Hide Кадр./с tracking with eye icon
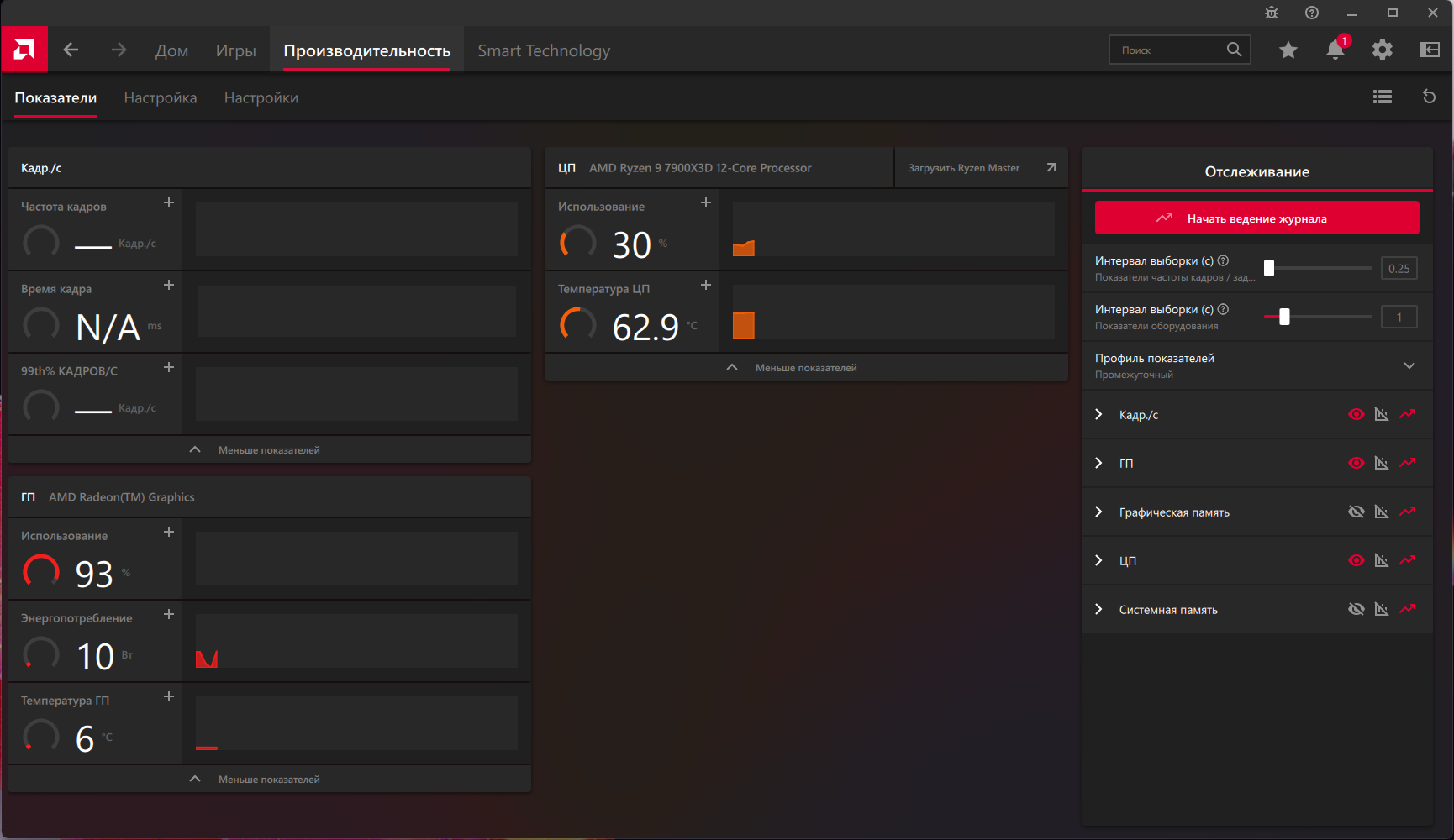1454x840 pixels. (x=1356, y=414)
